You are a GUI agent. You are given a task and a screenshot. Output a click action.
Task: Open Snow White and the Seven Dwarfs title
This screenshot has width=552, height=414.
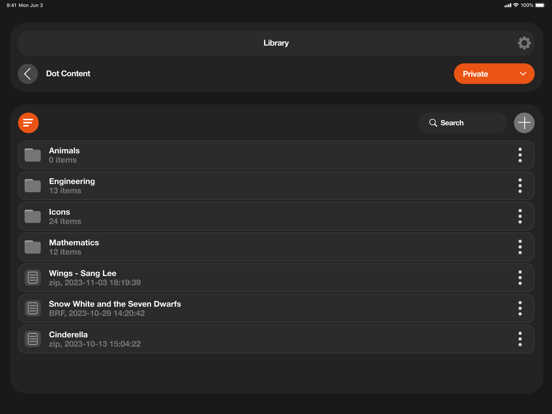coord(115,304)
